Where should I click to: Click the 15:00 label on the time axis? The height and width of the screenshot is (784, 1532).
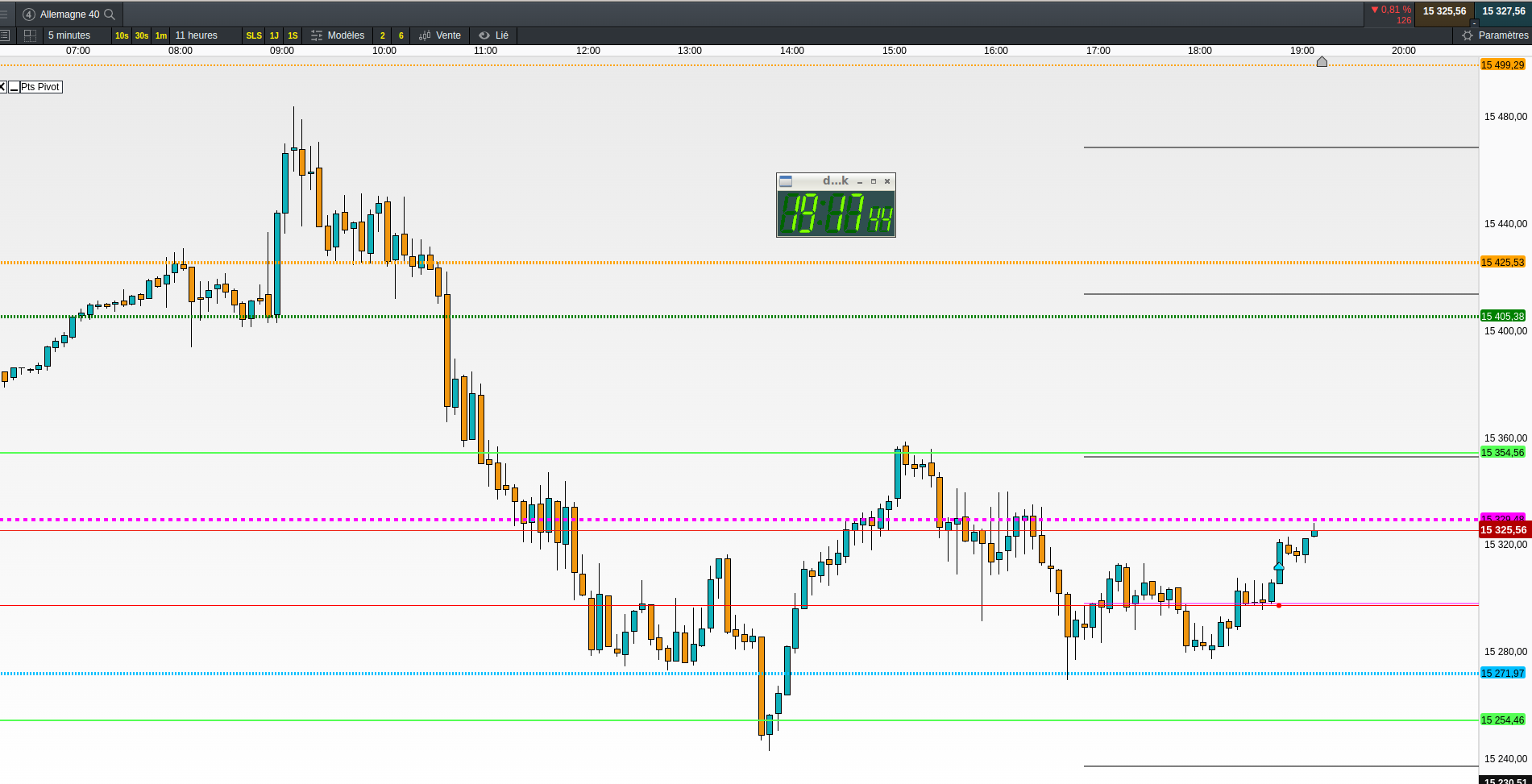894,51
